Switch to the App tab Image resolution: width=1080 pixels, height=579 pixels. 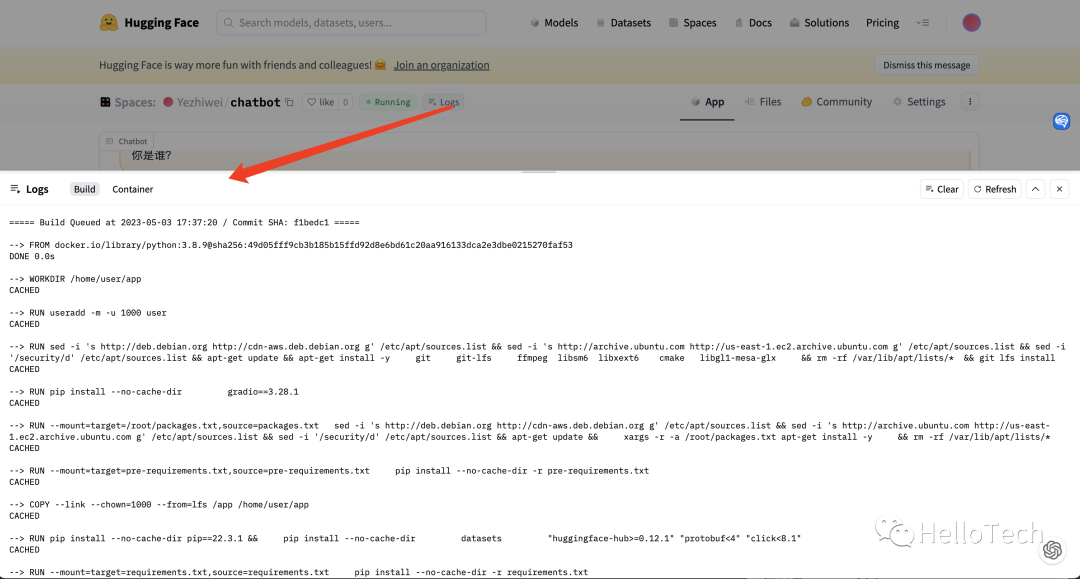coord(707,102)
